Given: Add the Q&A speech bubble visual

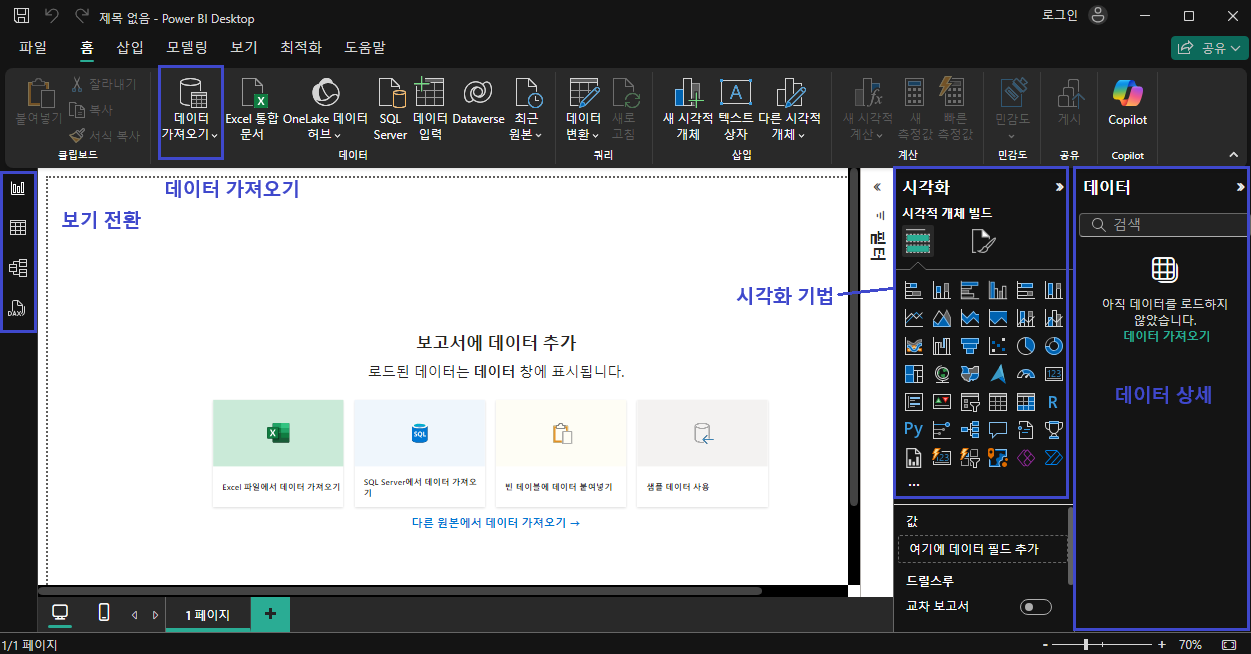Looking at the screenshot, I should coord(997,430).
